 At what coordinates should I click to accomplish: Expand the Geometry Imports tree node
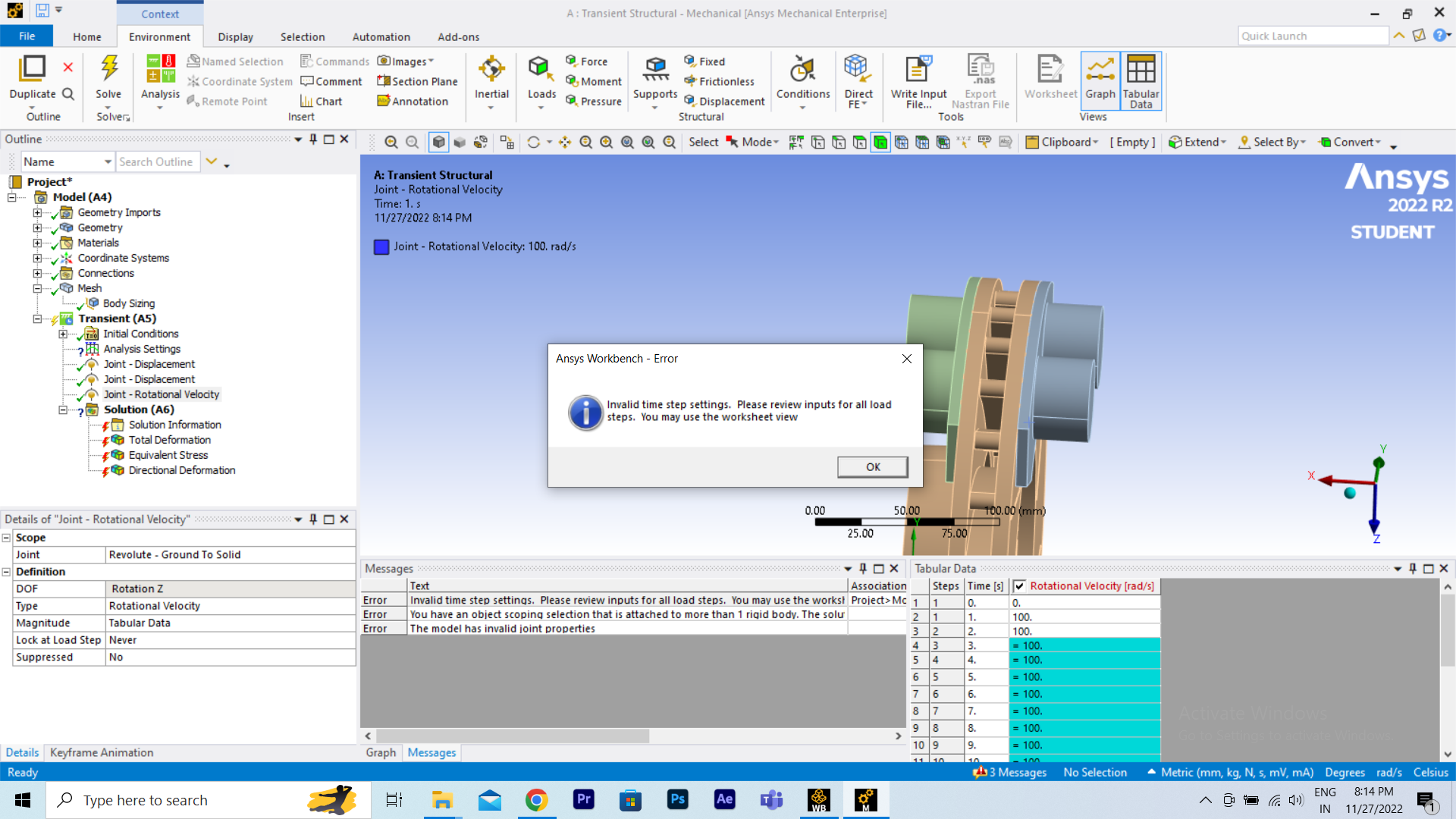(x=37, y=212)
